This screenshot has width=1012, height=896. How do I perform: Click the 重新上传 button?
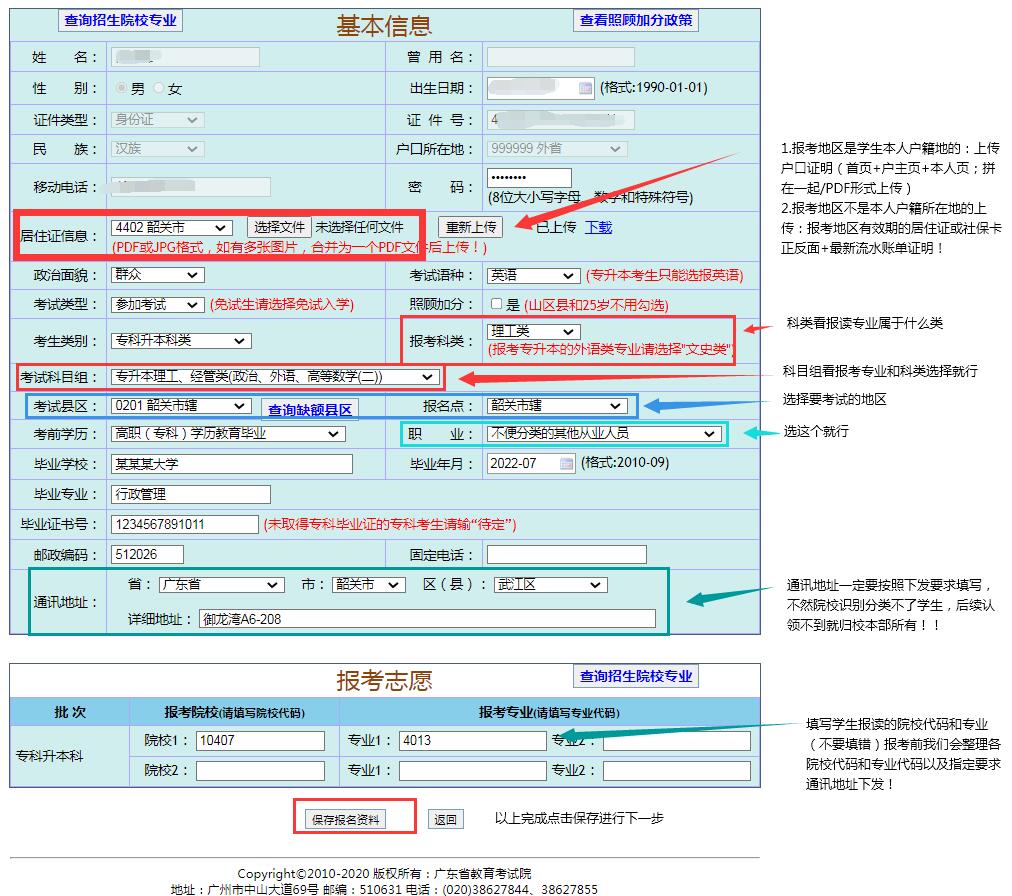coord(471,227)
